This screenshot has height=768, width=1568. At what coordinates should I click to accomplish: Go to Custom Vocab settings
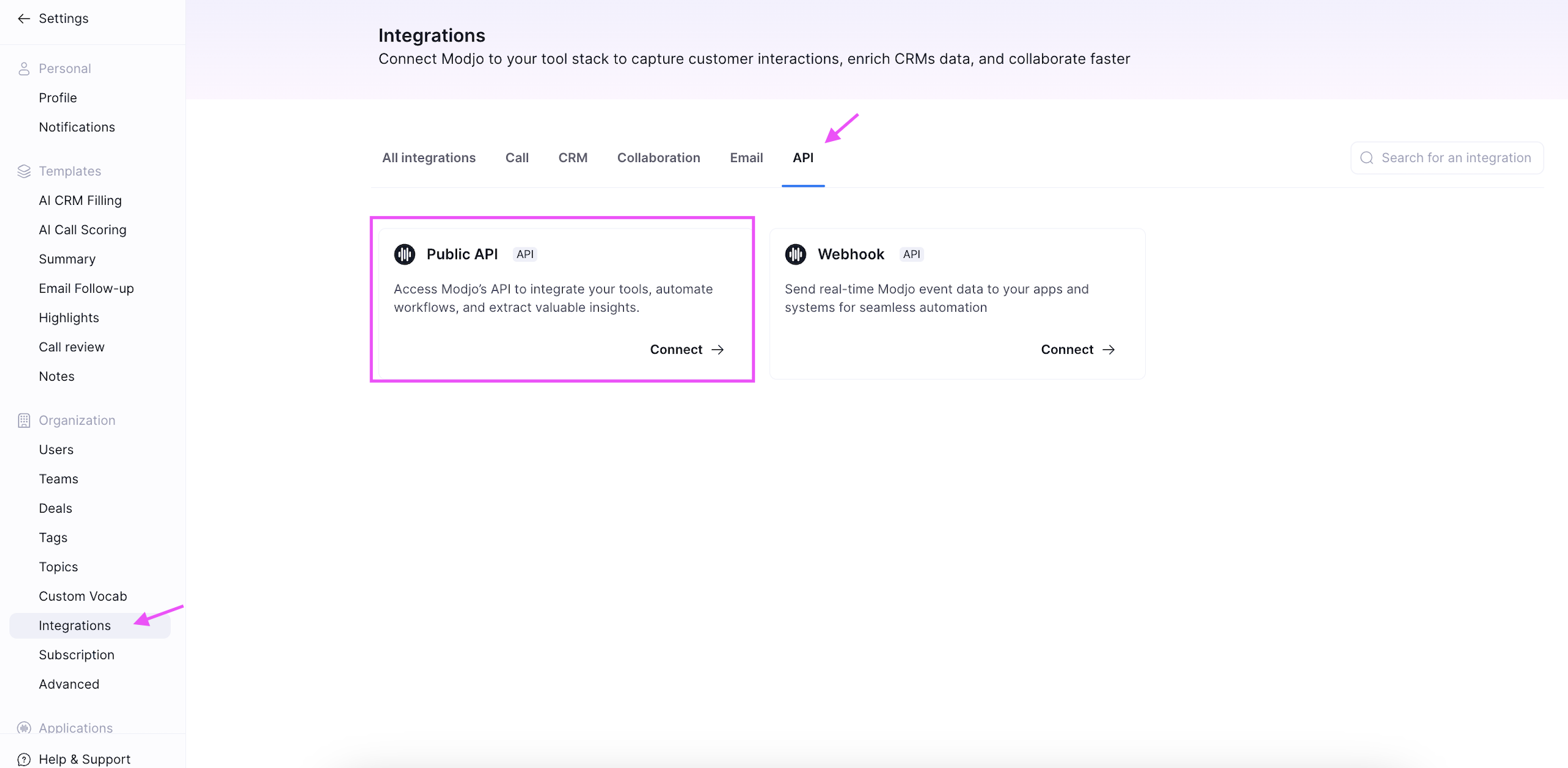(x=83, y=597)
